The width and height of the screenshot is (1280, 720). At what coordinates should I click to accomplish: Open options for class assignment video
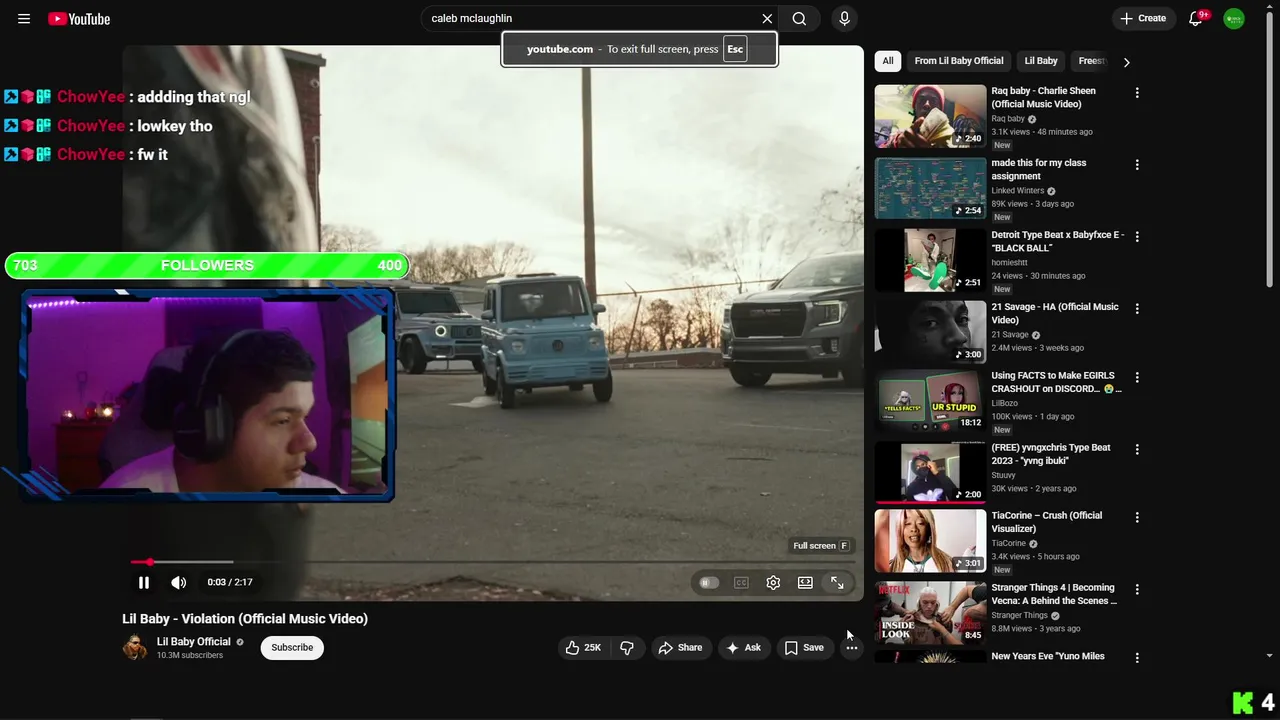[x=1137, y=165]
